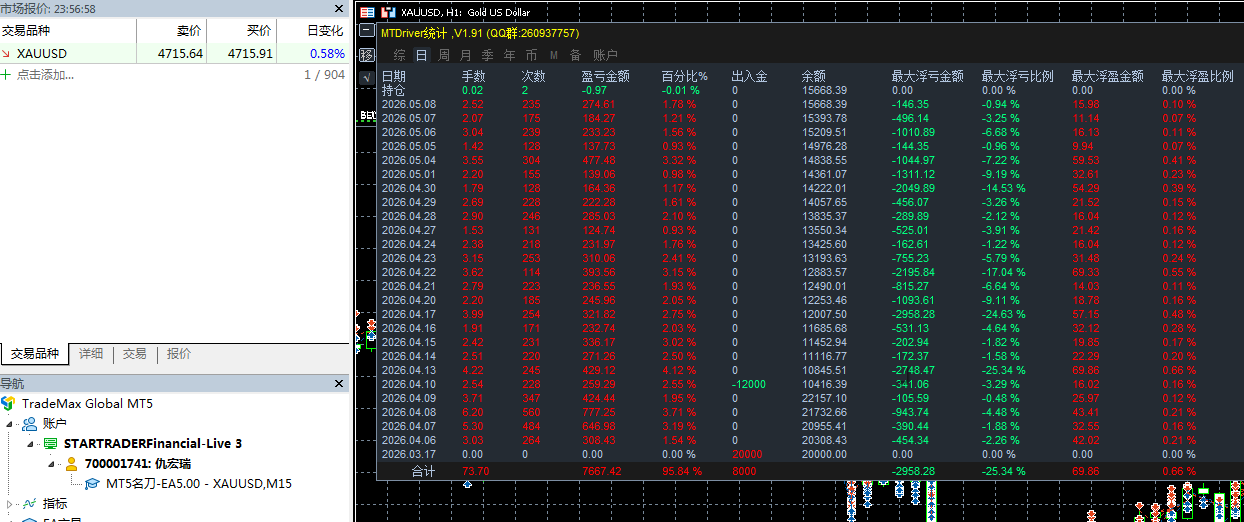Click the candlestick chart icon before XAUUSD title

[x=388, y=12]
